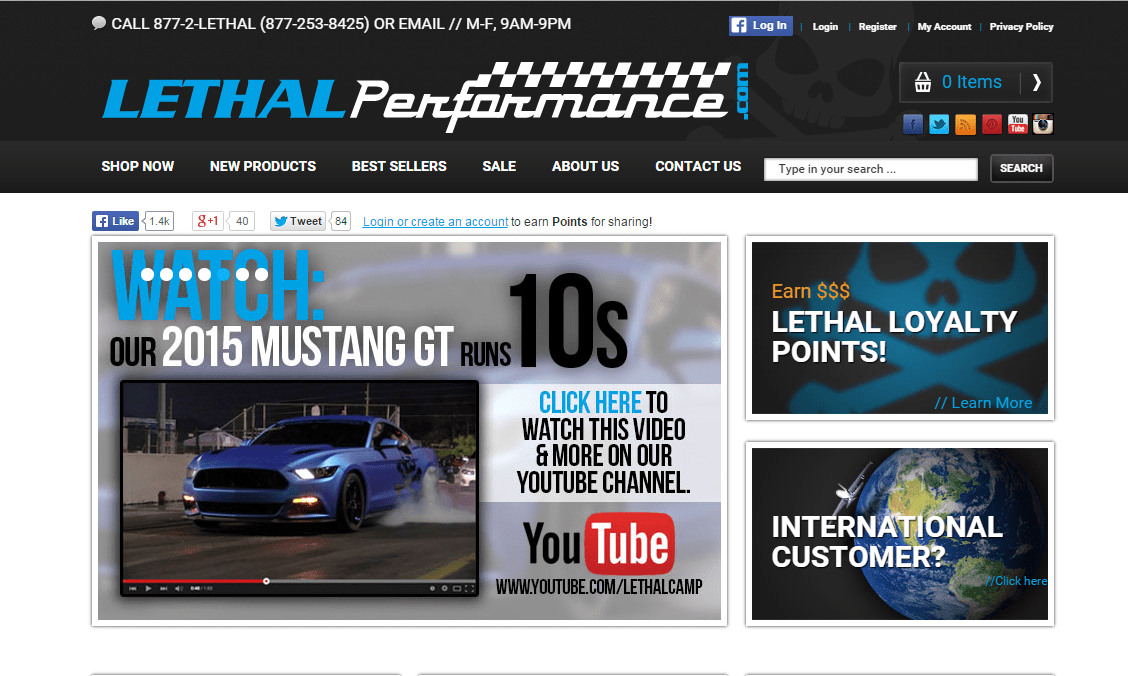
Task: Click 'Login or create an account' link
Action: tap(435, 221)
